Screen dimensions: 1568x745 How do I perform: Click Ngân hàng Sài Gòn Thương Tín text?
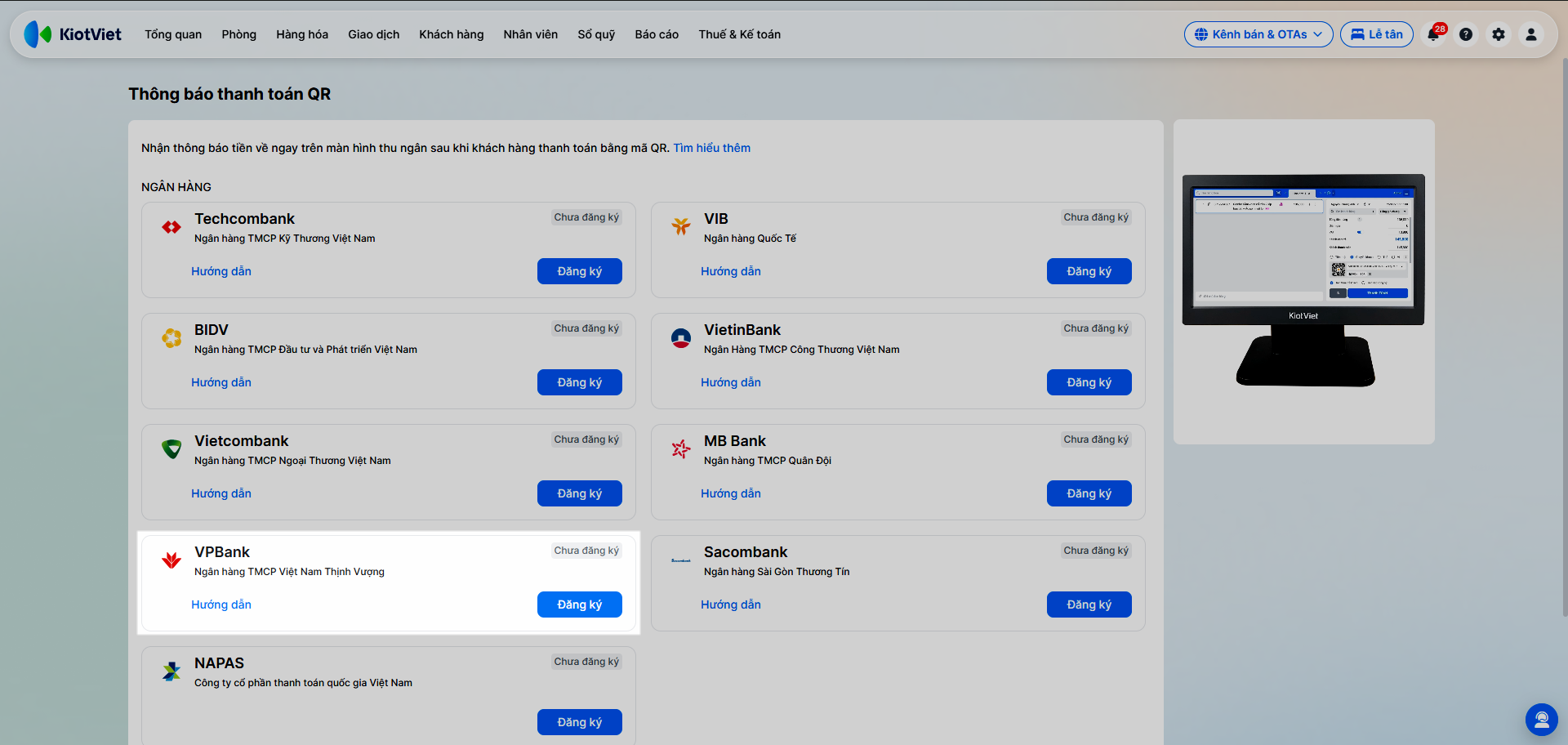point(777,572)
